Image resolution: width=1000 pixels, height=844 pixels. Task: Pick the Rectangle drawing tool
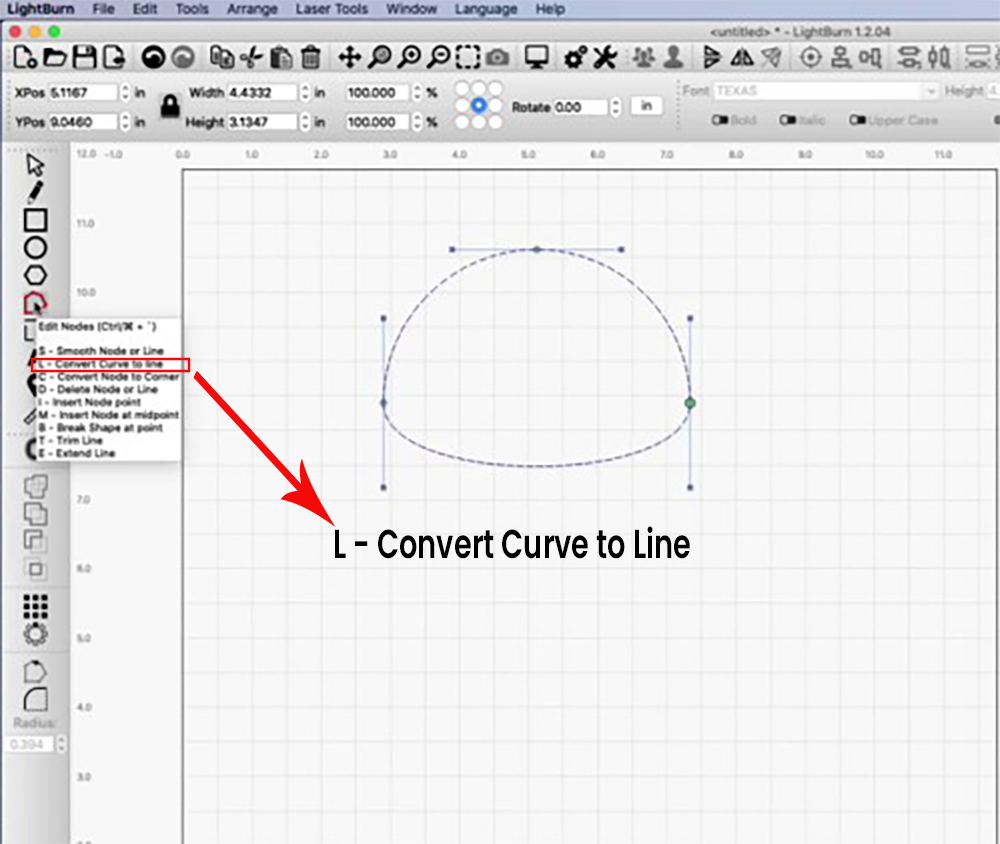(x=35, y=219)
